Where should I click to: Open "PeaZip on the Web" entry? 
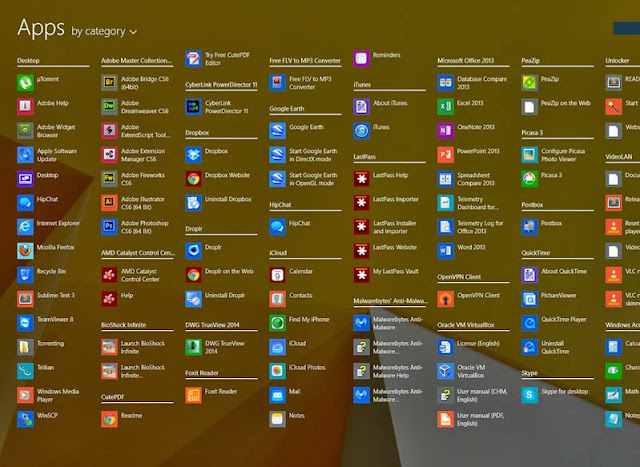556,107
